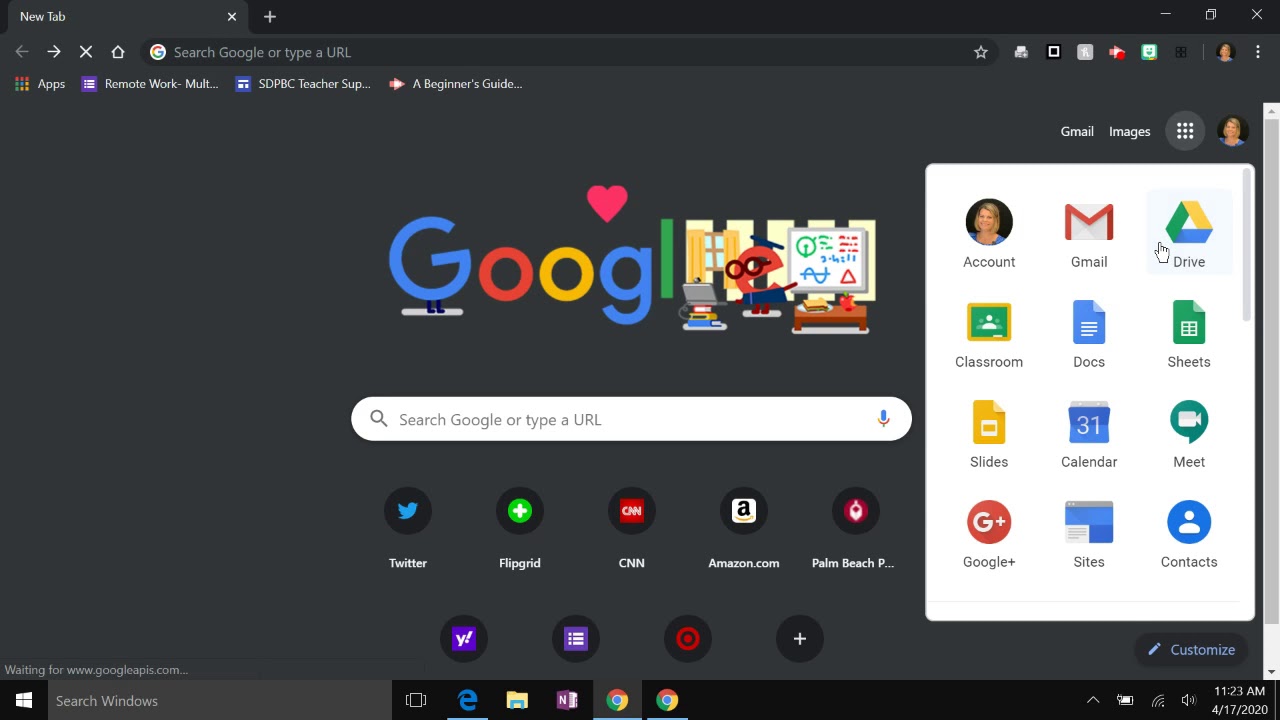Screen dimensions: 1280x720
Task: Open SDPBC Teacher Sup... bookmark
Action: [x=303, y=84]
